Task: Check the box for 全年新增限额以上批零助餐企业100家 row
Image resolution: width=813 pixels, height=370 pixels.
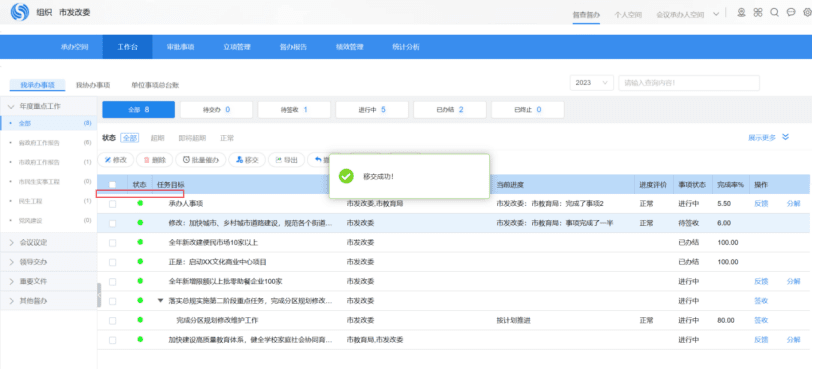Action: point(113,282)
